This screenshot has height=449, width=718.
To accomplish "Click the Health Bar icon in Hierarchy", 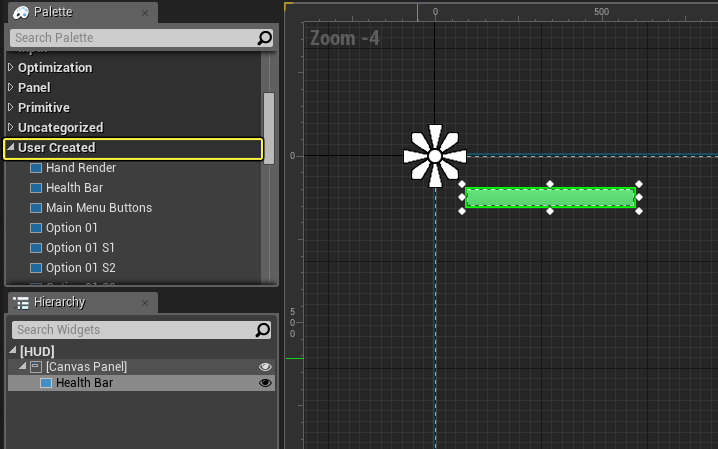I will (x=46, y=383).
